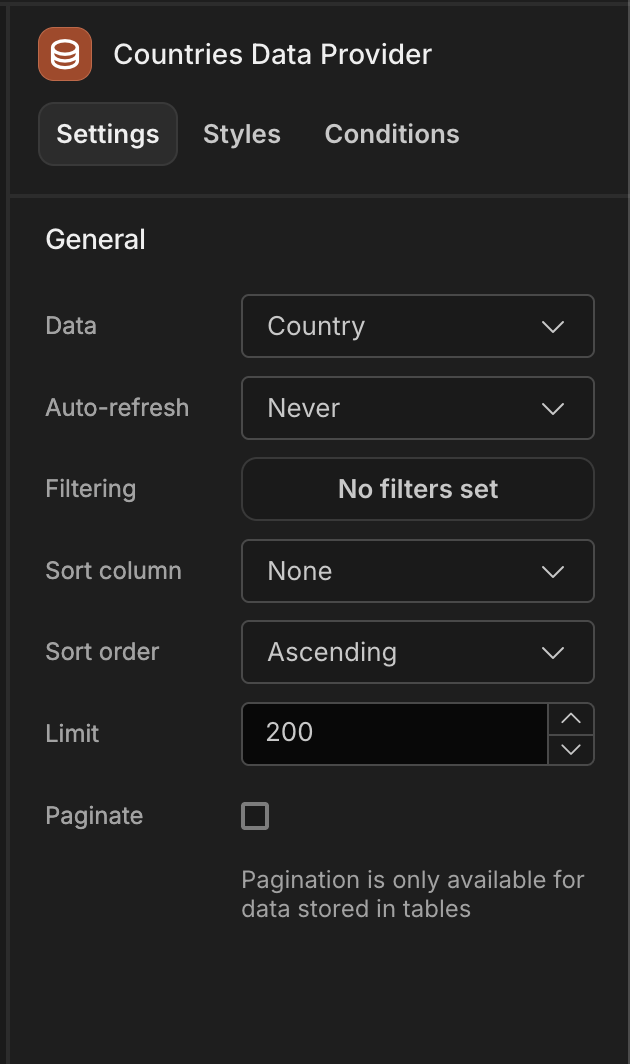The width and height of the screenshot is (630, 1064).
Task: Click the Limit input field showing 200
Action: pyautogui.click(x=394, y=734)
